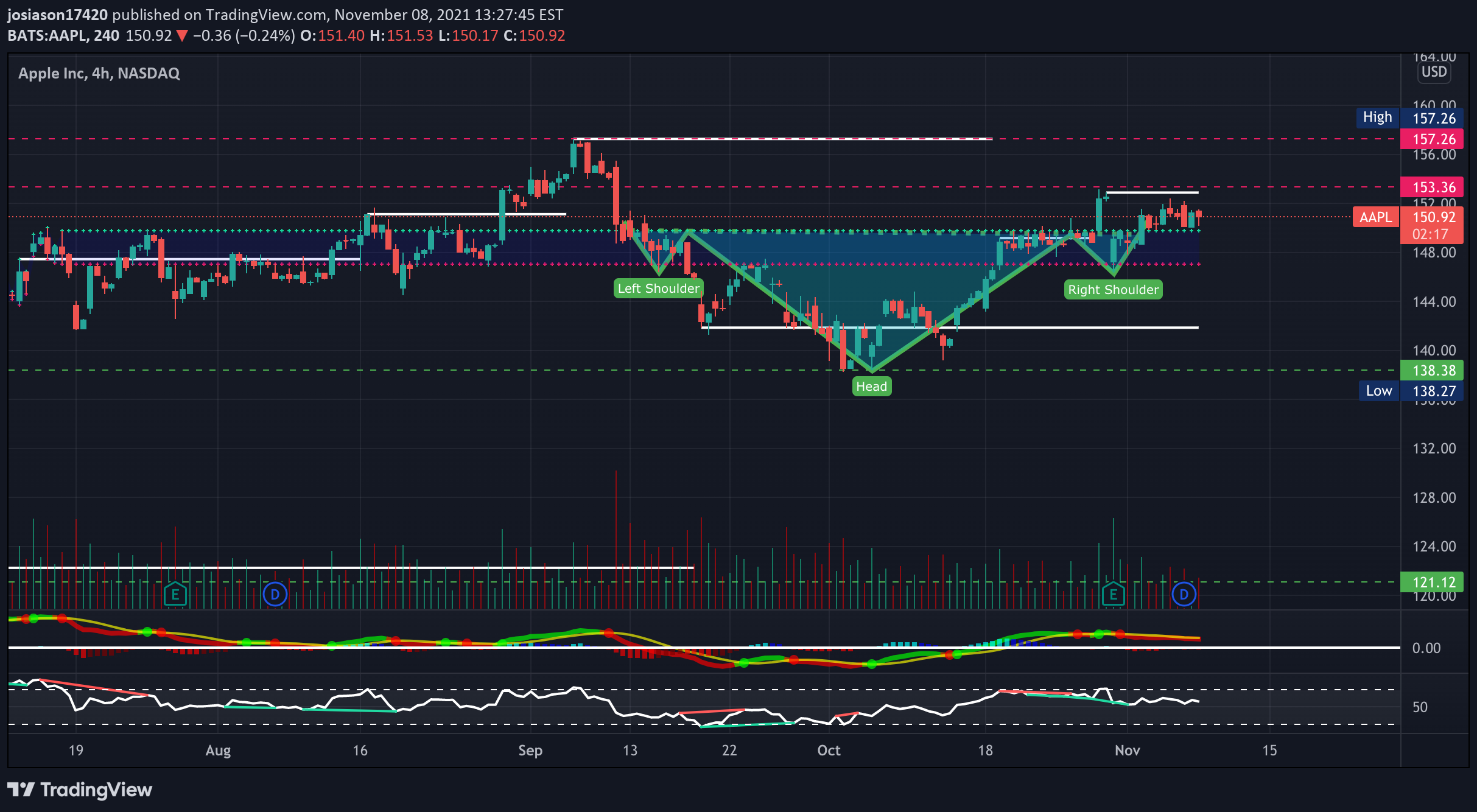Click the 22 date on time axis
1477x812 pixels.
click(729, 751)
